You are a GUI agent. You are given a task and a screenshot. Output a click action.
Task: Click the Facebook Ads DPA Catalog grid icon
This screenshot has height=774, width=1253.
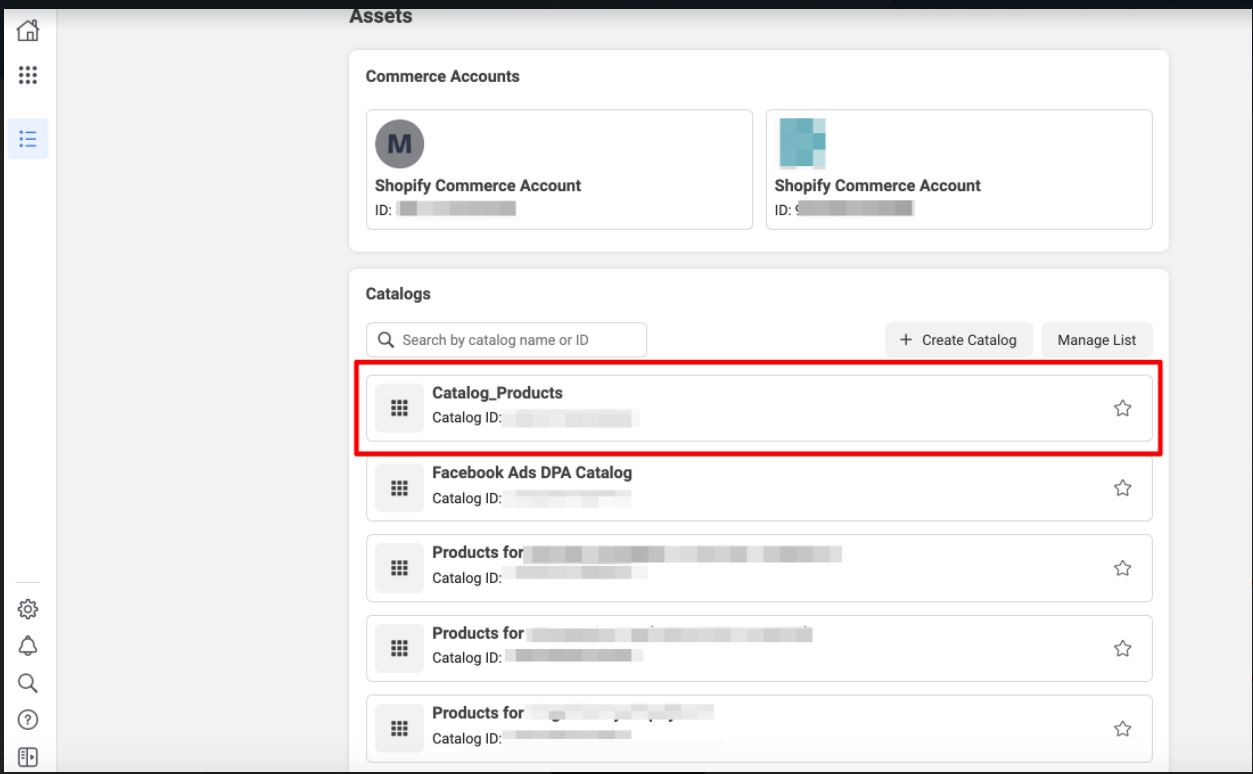pyautogui.click(x=399, y=488)
